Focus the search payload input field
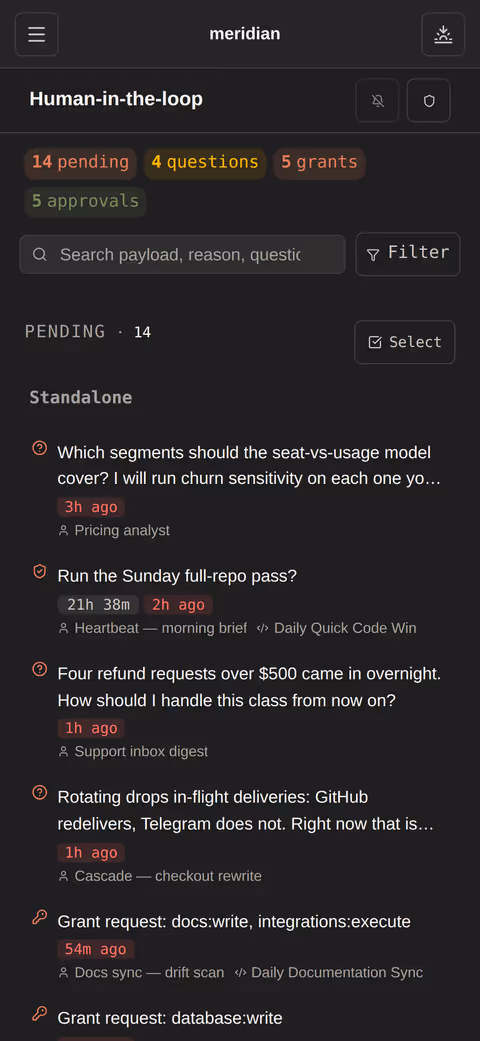This screenshot has height=1041, width=480. point(183,254)
